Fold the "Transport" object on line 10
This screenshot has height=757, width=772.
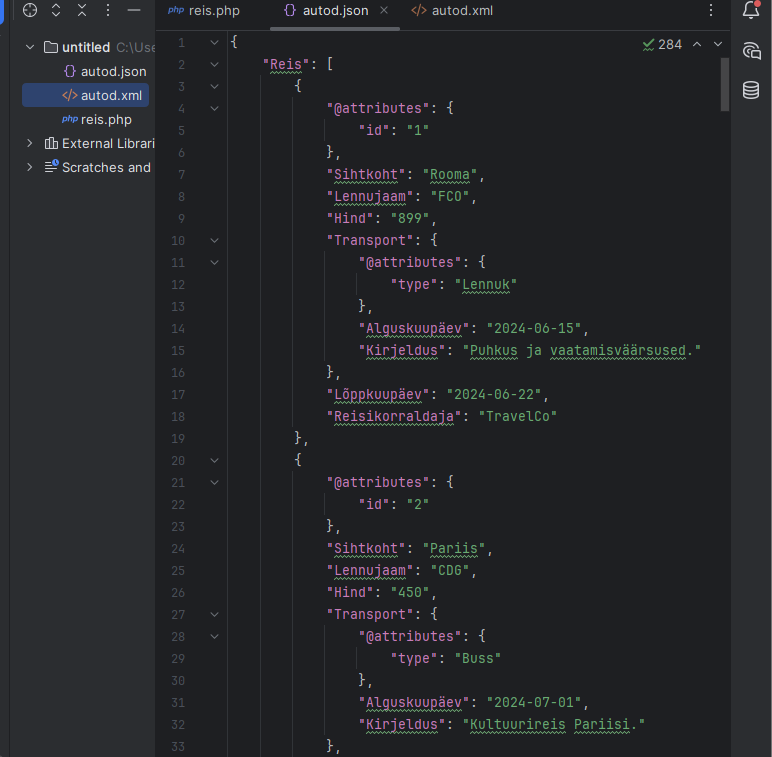[x=214, y=241]
